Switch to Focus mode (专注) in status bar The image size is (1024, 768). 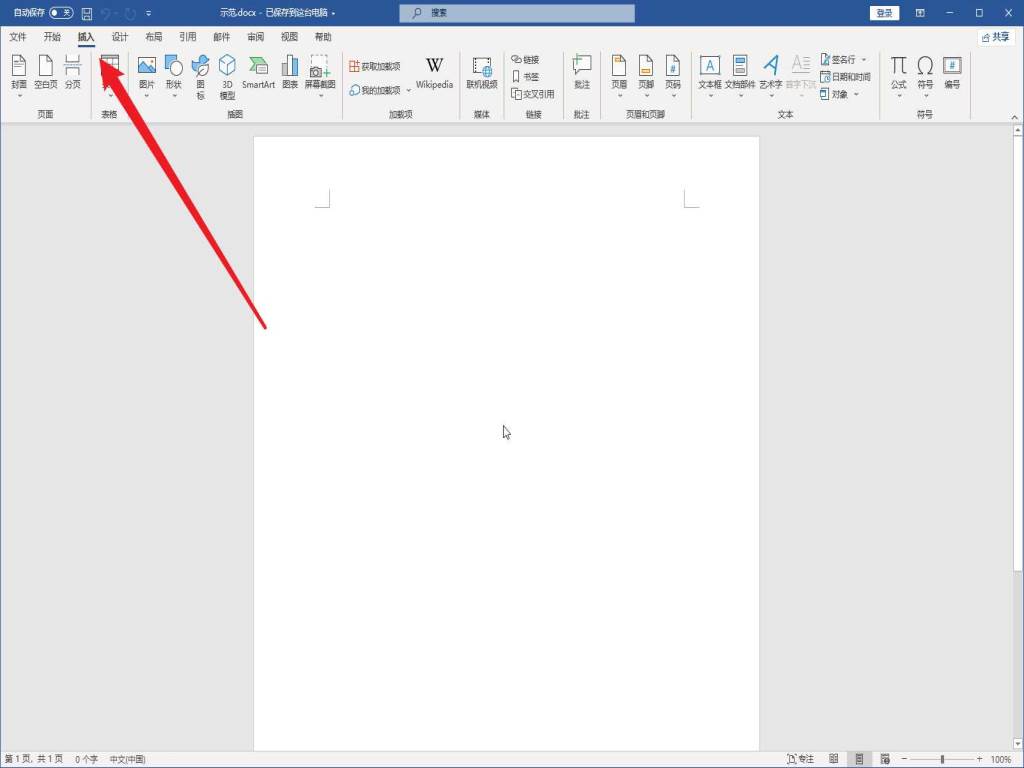[x=800, y=759]
